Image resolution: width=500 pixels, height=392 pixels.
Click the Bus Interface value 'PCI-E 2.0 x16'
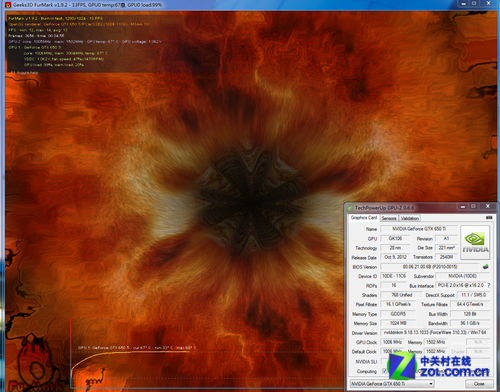point(461,285)
